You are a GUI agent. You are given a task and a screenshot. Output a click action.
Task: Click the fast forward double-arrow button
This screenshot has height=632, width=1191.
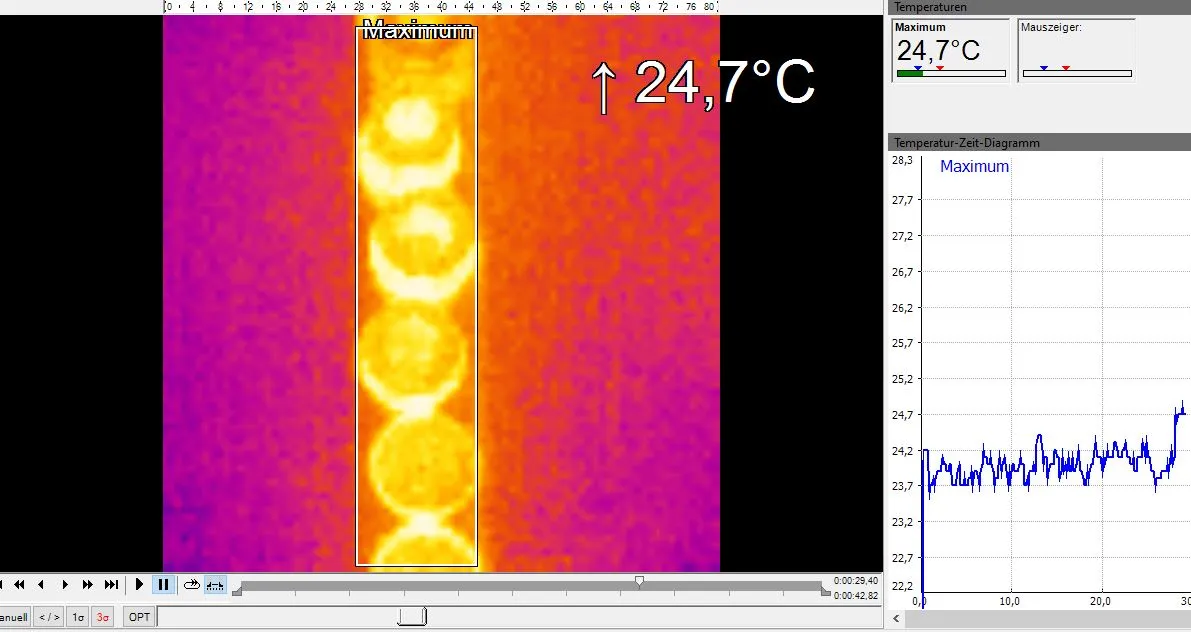coord(88,585)
